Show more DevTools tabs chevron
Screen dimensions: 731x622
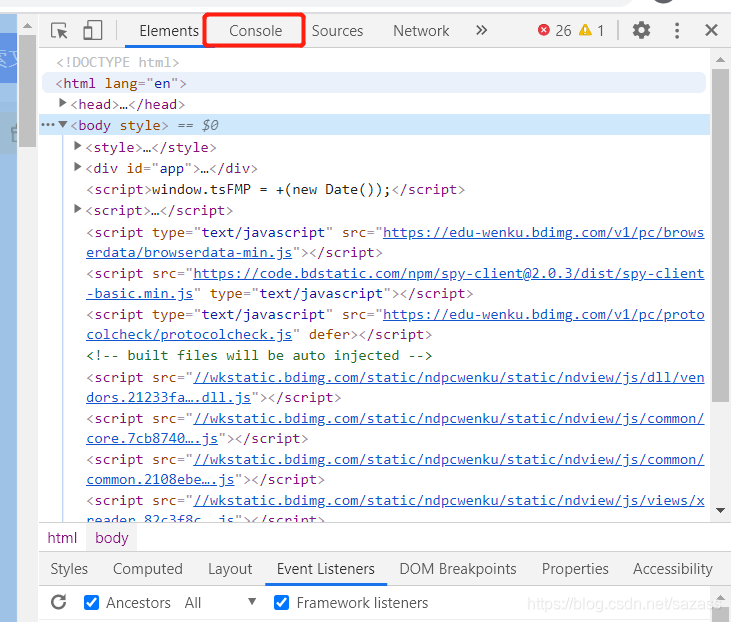[482, 30]
